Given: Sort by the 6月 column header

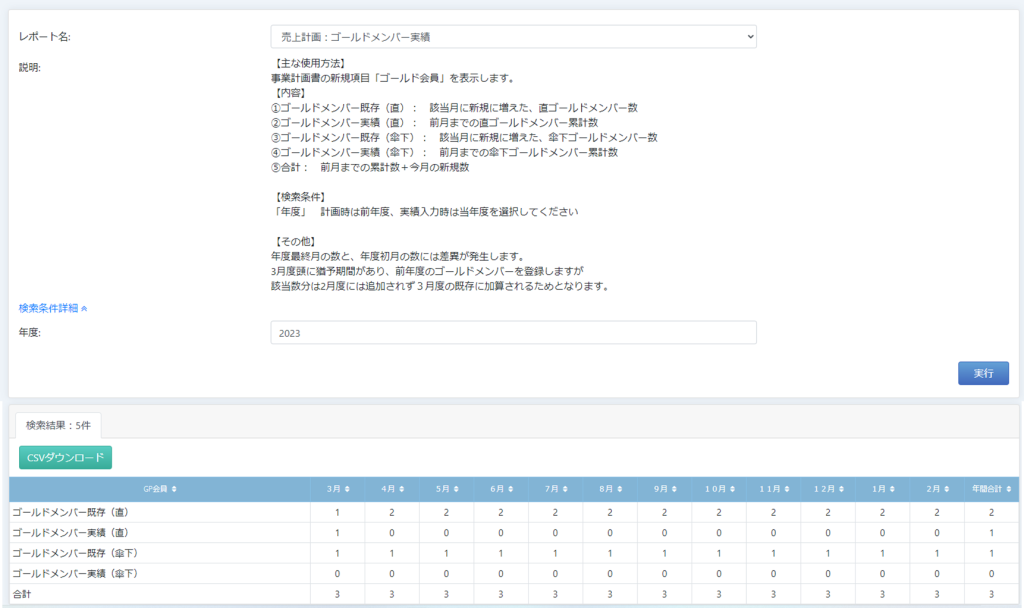Looking at the screenshot, I should (501, 489).
